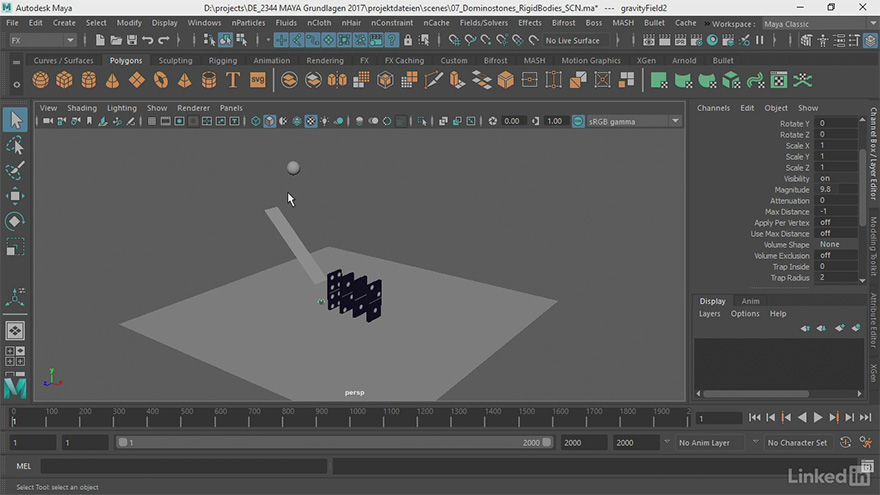Click the SVG import shelf icon
This screenshot has height=495, width=880.
(258, 80)
